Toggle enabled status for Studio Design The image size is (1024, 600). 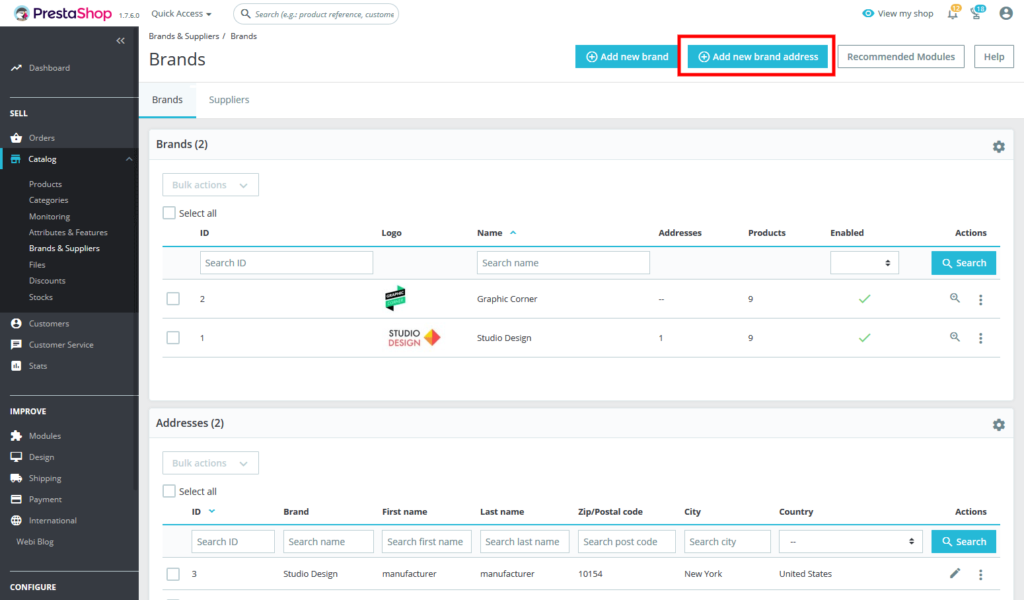click(x=864, y=338)
